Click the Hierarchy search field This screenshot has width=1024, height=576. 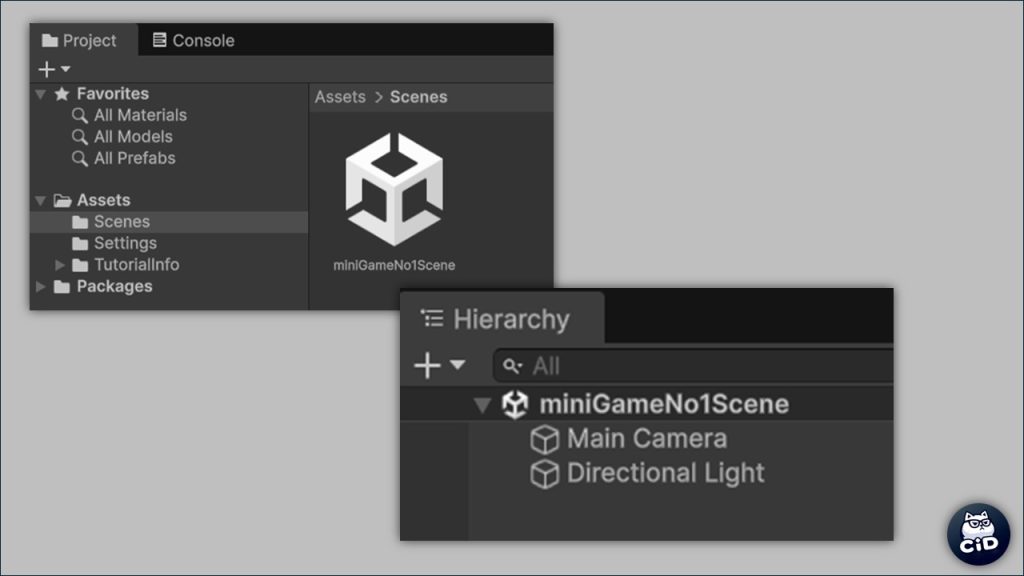(700, 366)
